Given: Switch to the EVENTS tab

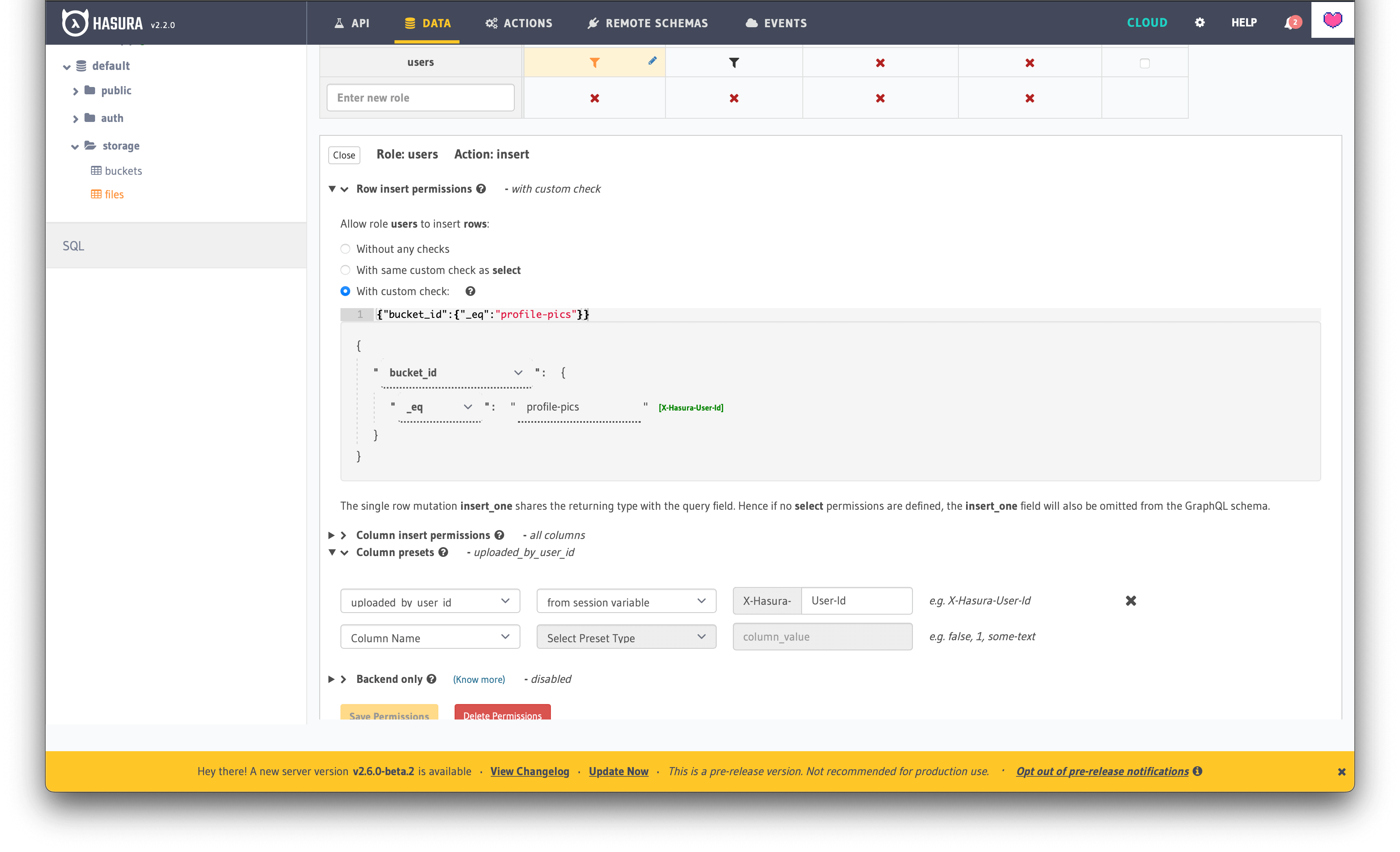Looking at the screenshot, I should coord(776,23).
